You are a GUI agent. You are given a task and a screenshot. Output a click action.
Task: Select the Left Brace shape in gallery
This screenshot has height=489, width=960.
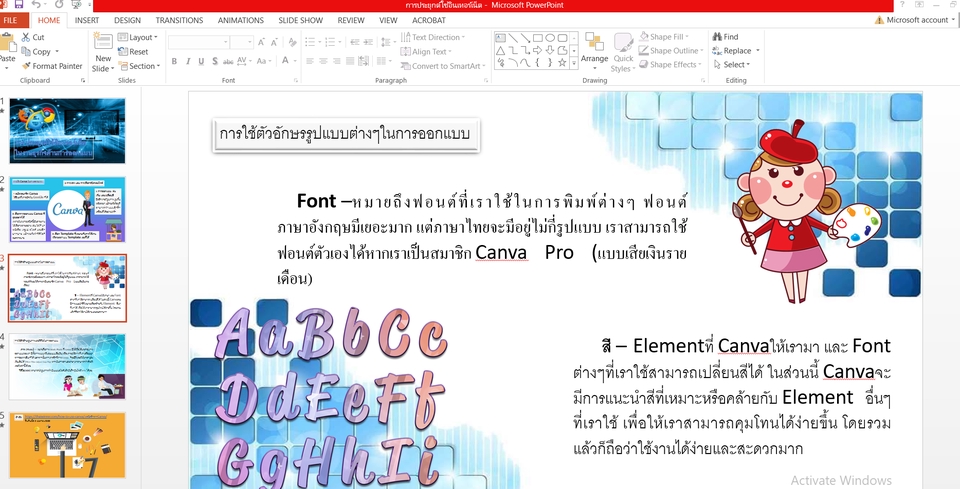coord(538,62)
